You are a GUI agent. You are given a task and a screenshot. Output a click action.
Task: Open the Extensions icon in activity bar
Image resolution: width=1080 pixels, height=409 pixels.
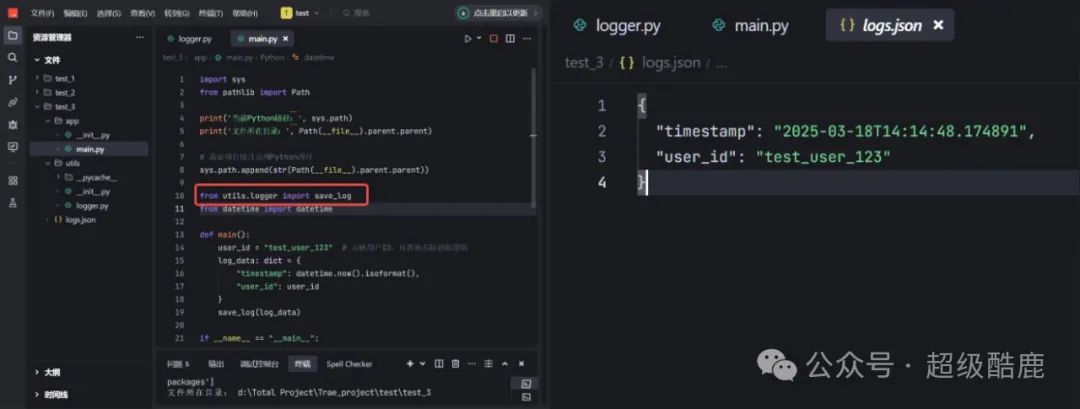click(13, 180)
